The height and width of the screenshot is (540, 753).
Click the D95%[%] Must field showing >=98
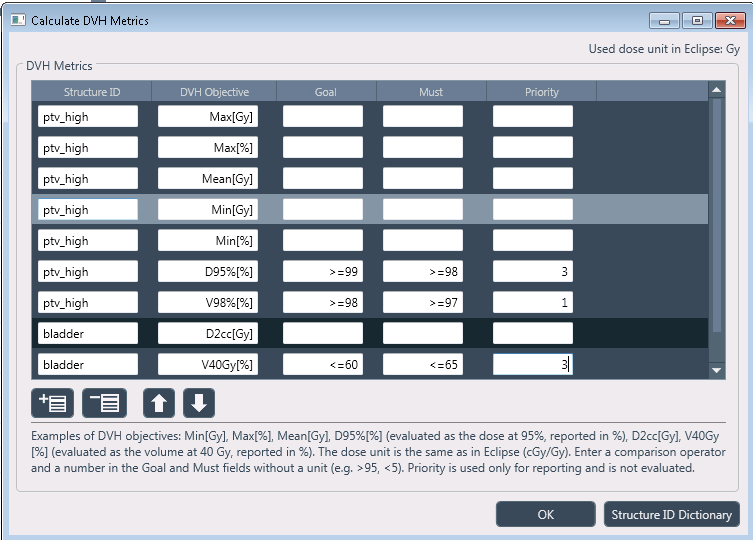(423, 271)
